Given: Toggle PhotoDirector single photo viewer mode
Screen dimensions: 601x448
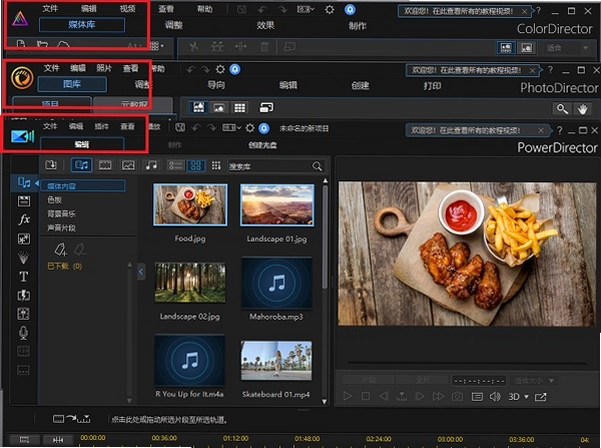Looking at the screenshot, I should click(219, 108).
